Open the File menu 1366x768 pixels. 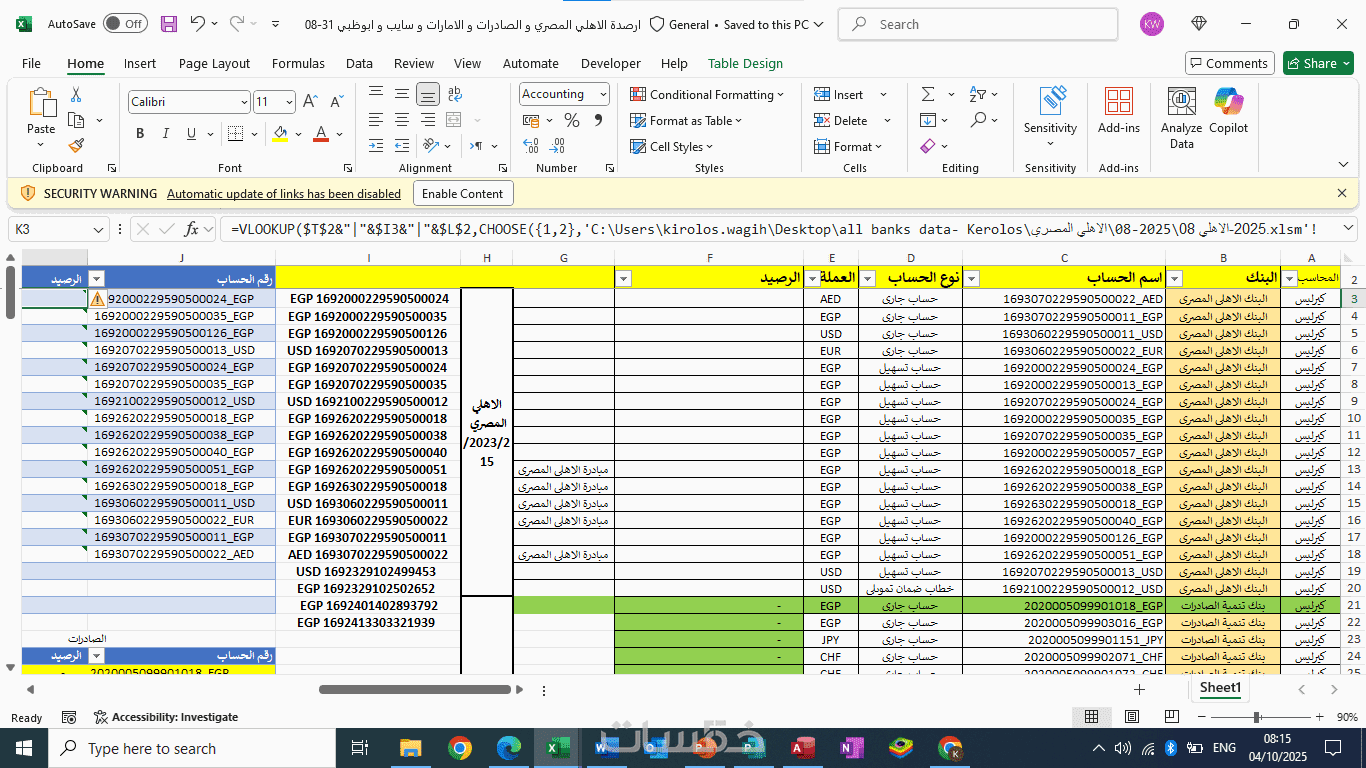pyautogui.click(x=31, y=63)
